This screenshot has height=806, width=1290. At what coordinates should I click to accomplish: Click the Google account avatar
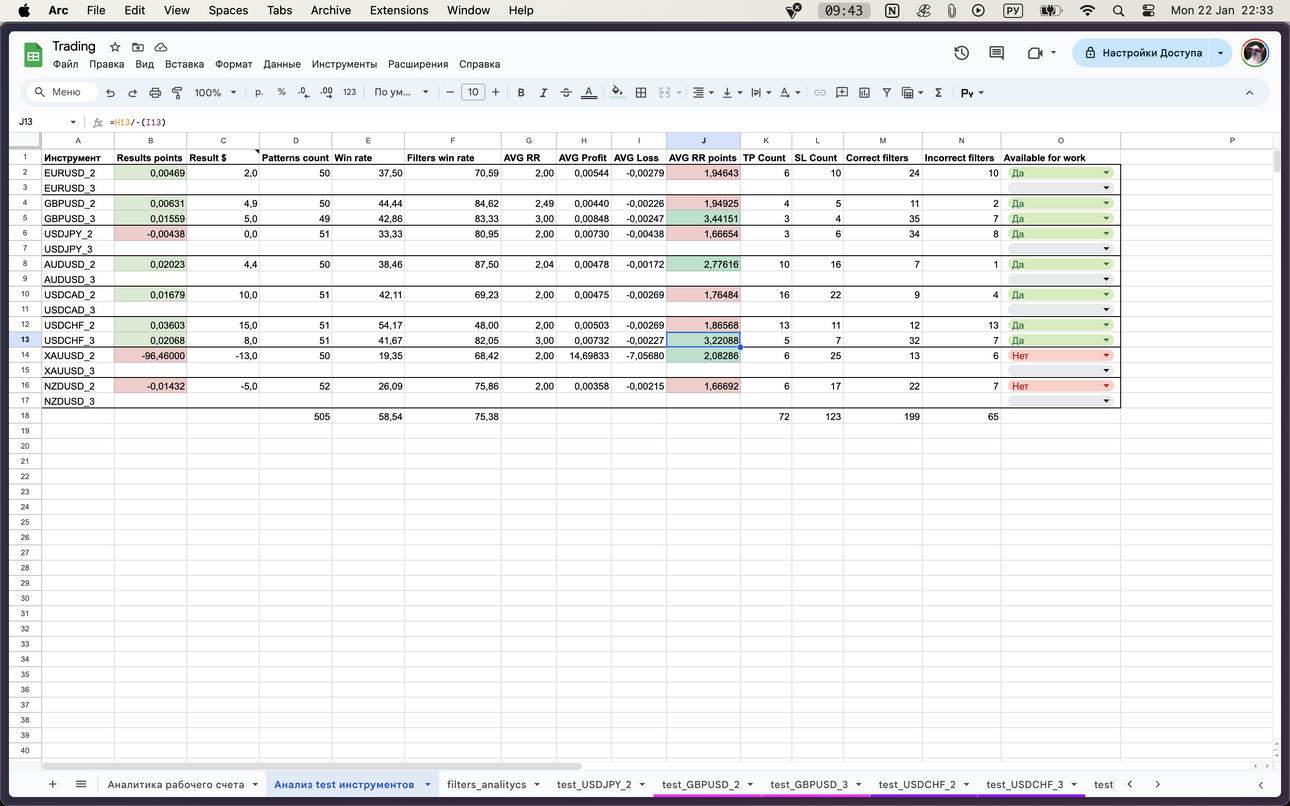pos(1255,53)
